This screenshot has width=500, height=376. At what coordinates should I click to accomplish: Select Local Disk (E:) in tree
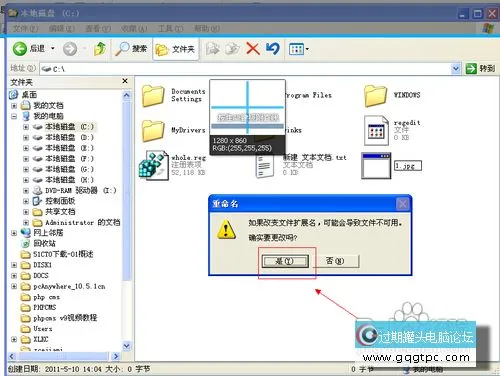pos(69,148)
